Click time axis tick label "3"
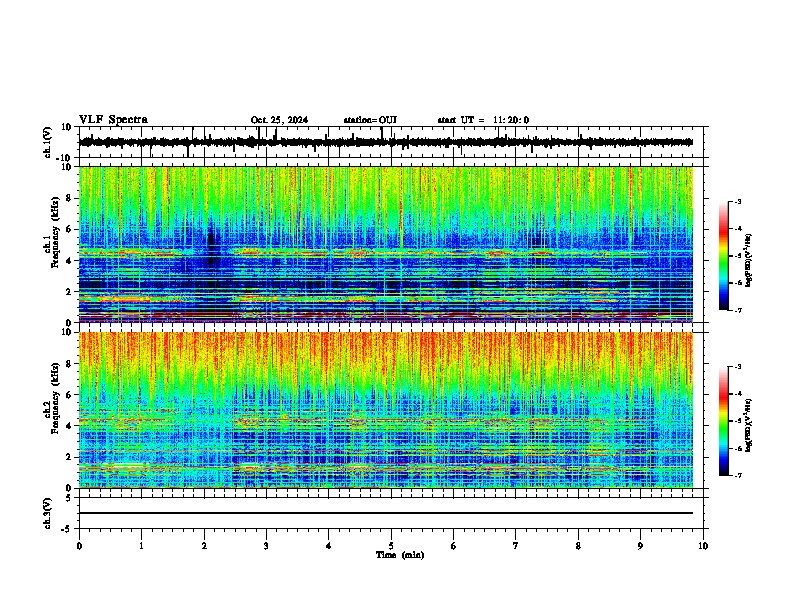The image size is (792, 612). (x=266, y=546)
